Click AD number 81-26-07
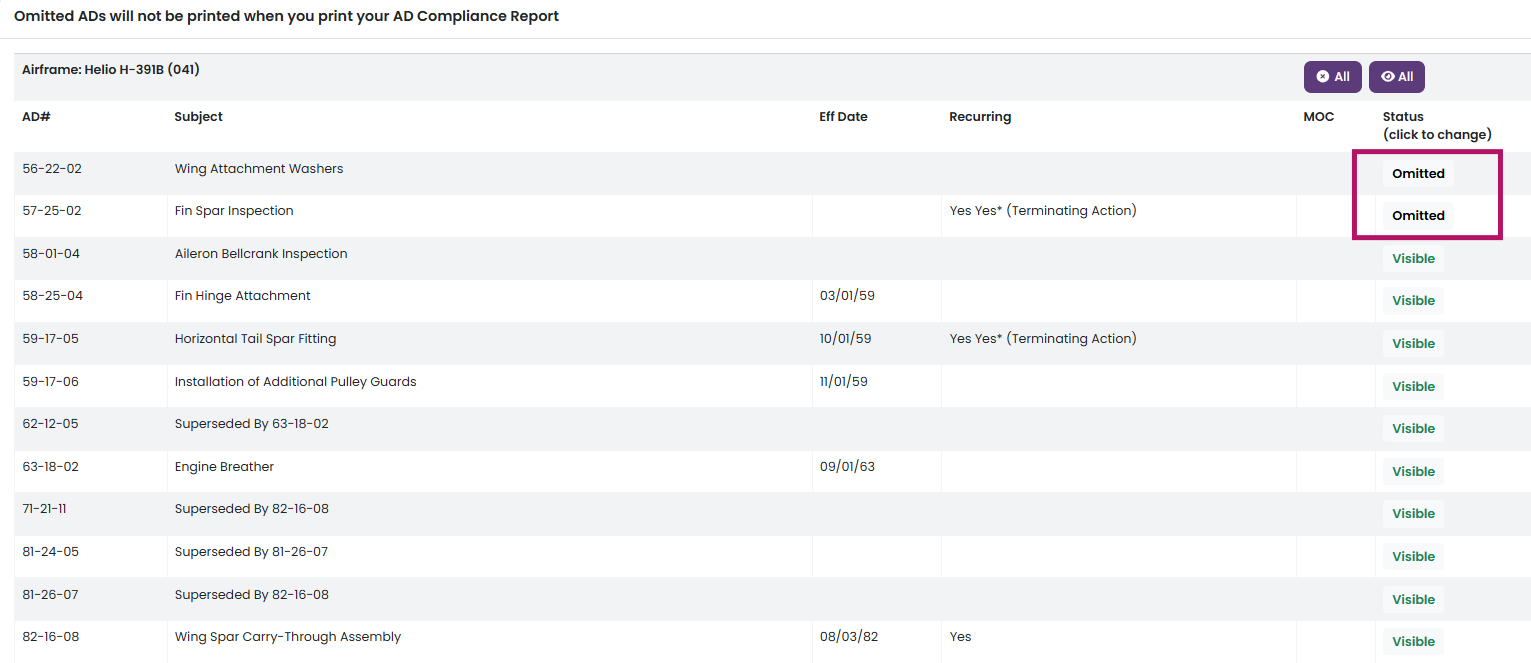The image size is (1531, 663). [x=50, y=595]
